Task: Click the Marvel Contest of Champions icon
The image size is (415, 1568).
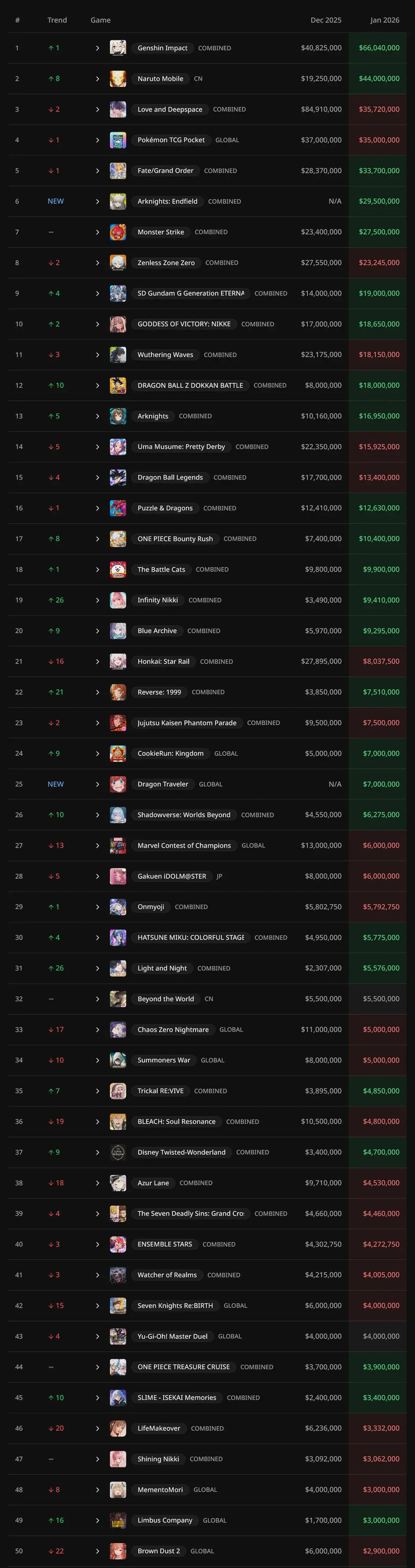Action: pyautogui.click(x=118, y=846)
